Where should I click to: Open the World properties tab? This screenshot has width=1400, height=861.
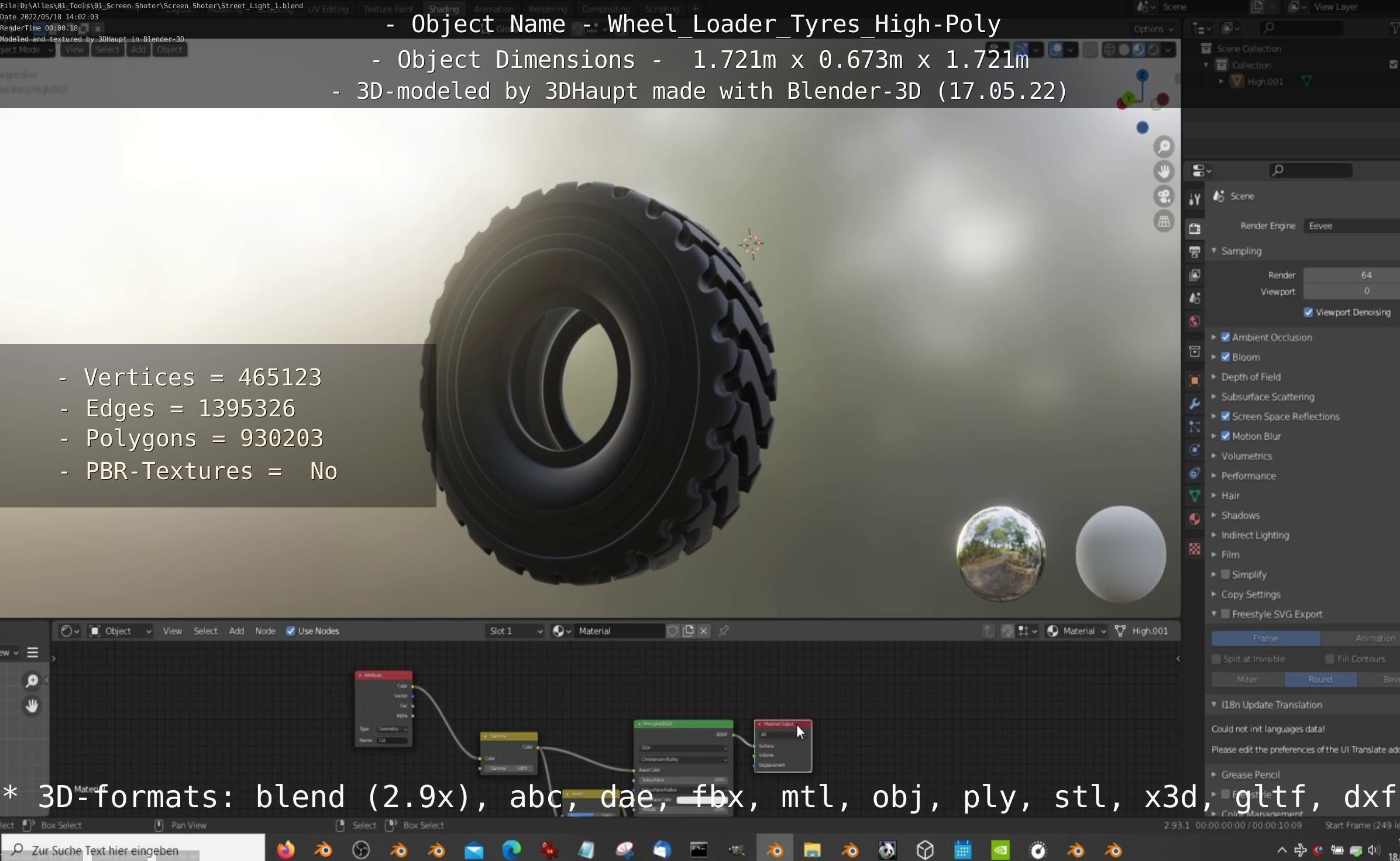click(x=1195, y=321)
